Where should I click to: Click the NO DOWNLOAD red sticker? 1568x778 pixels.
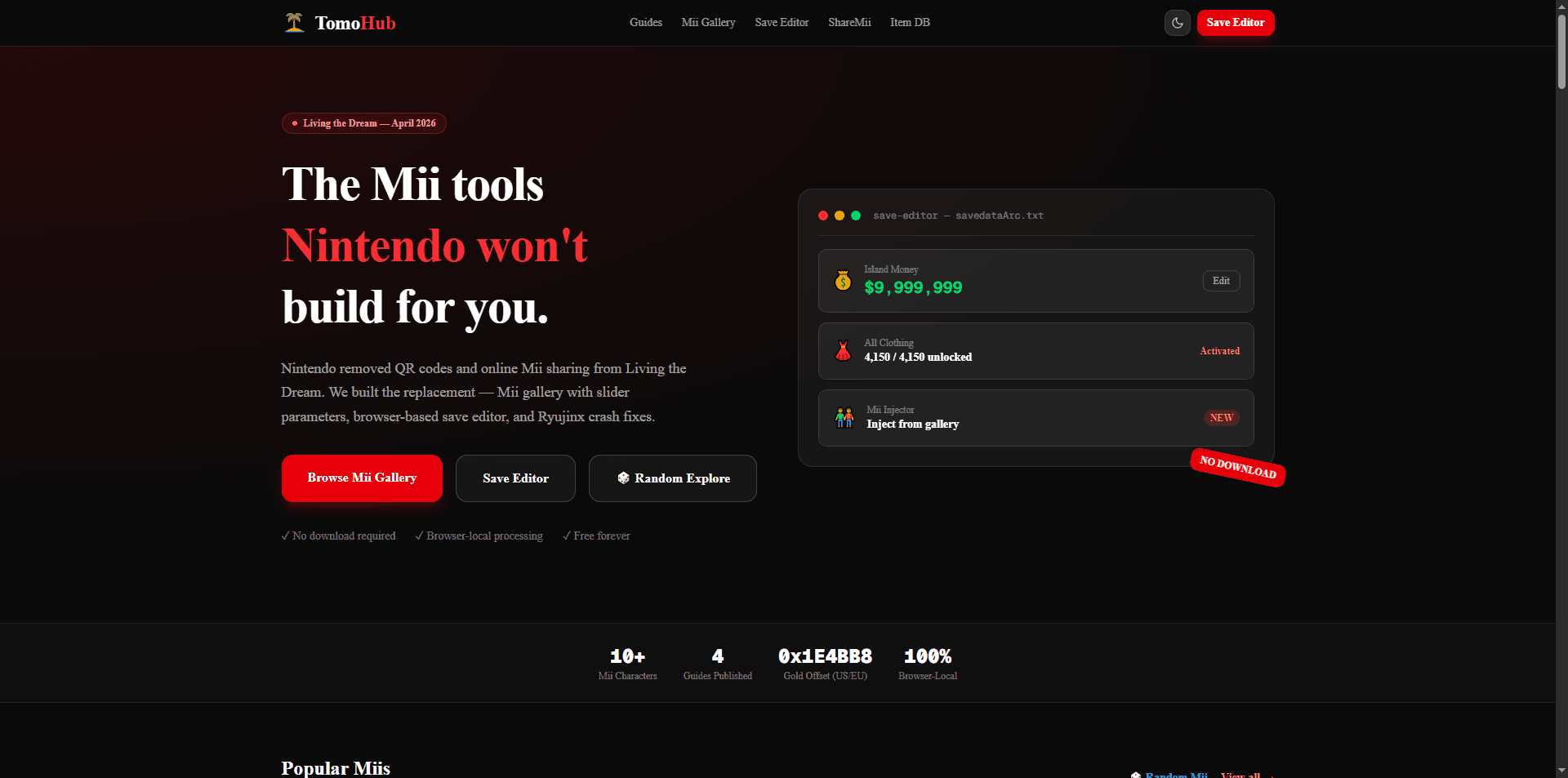point(1237,468)
